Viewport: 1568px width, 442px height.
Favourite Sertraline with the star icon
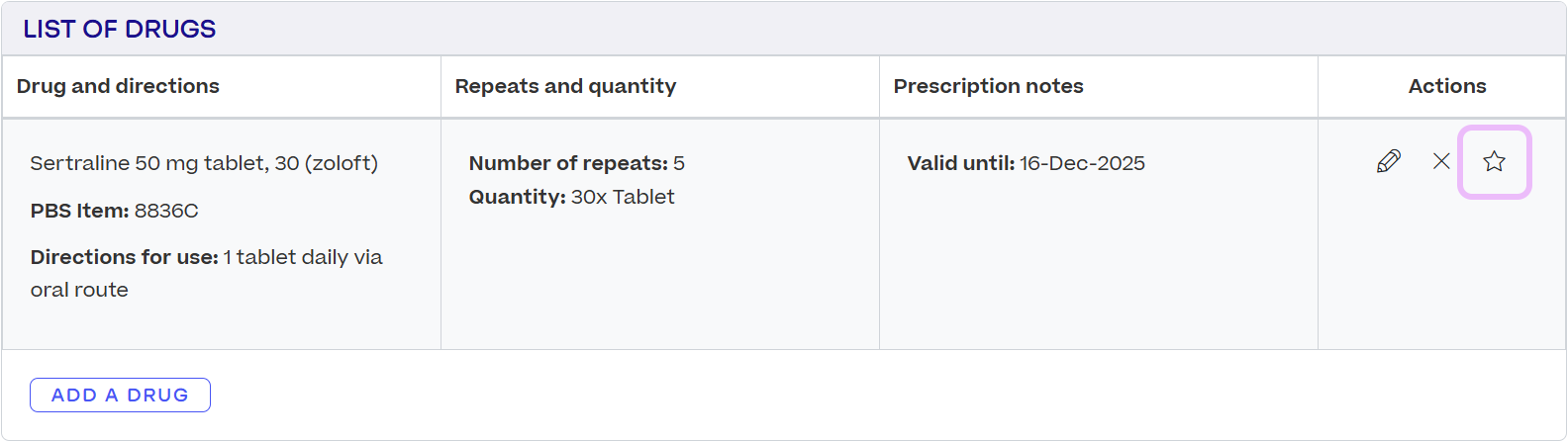[1494, 161]
